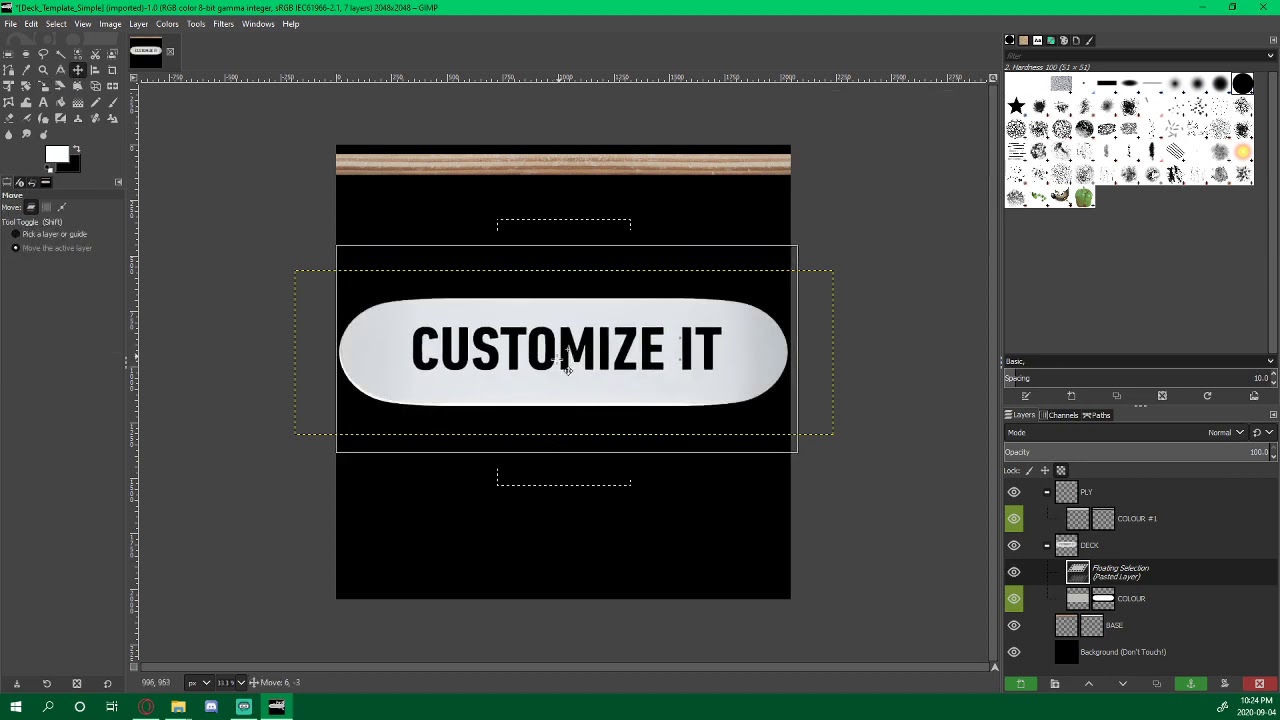Refresh brushes in brushes panel

pyautogui.click(x=1207, y=396)
